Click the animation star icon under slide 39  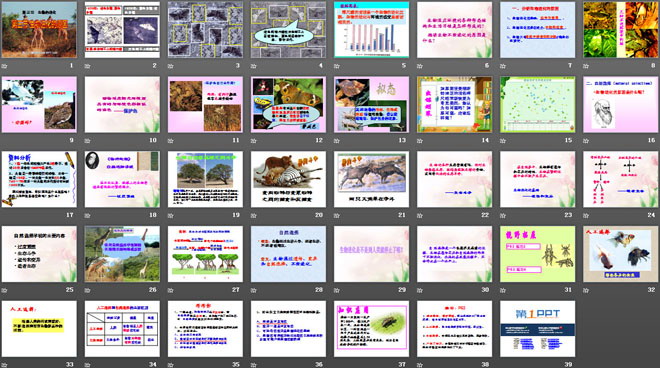(x=503, y=365)
